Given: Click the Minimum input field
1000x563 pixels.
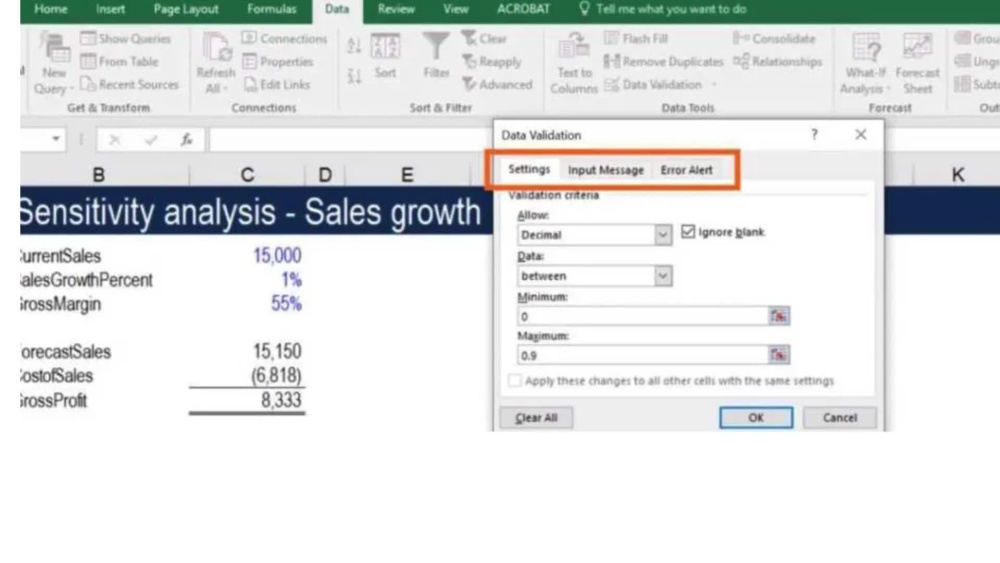Looking at the screenshot, I should coord(642,316).
